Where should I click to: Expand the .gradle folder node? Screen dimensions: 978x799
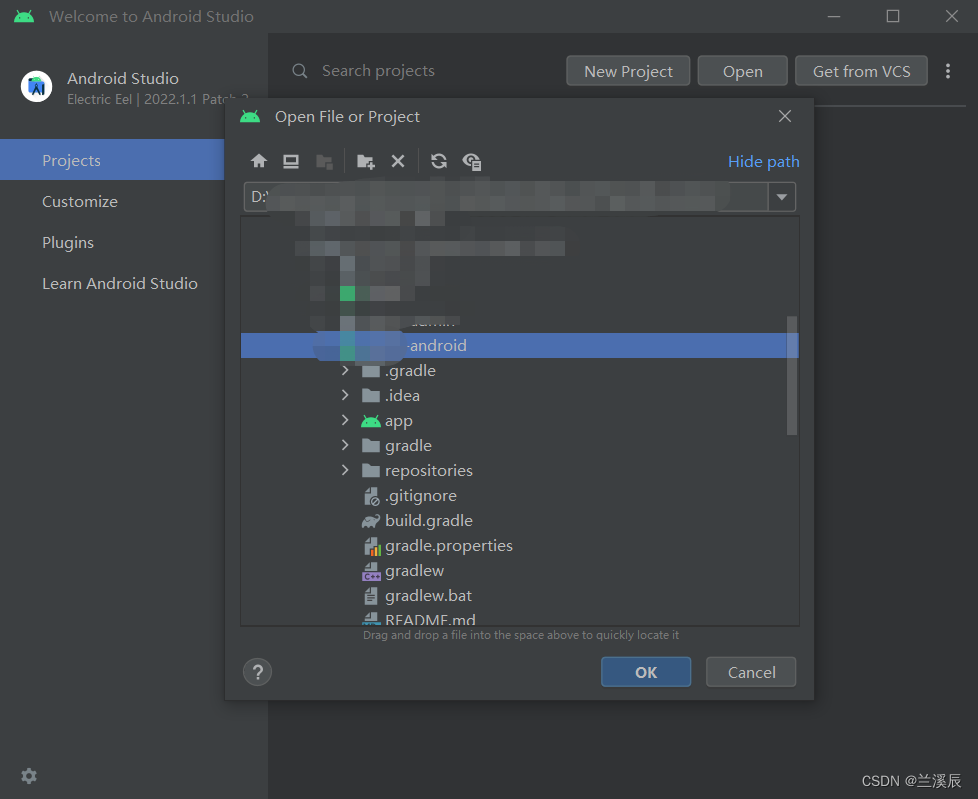[345, 370]
